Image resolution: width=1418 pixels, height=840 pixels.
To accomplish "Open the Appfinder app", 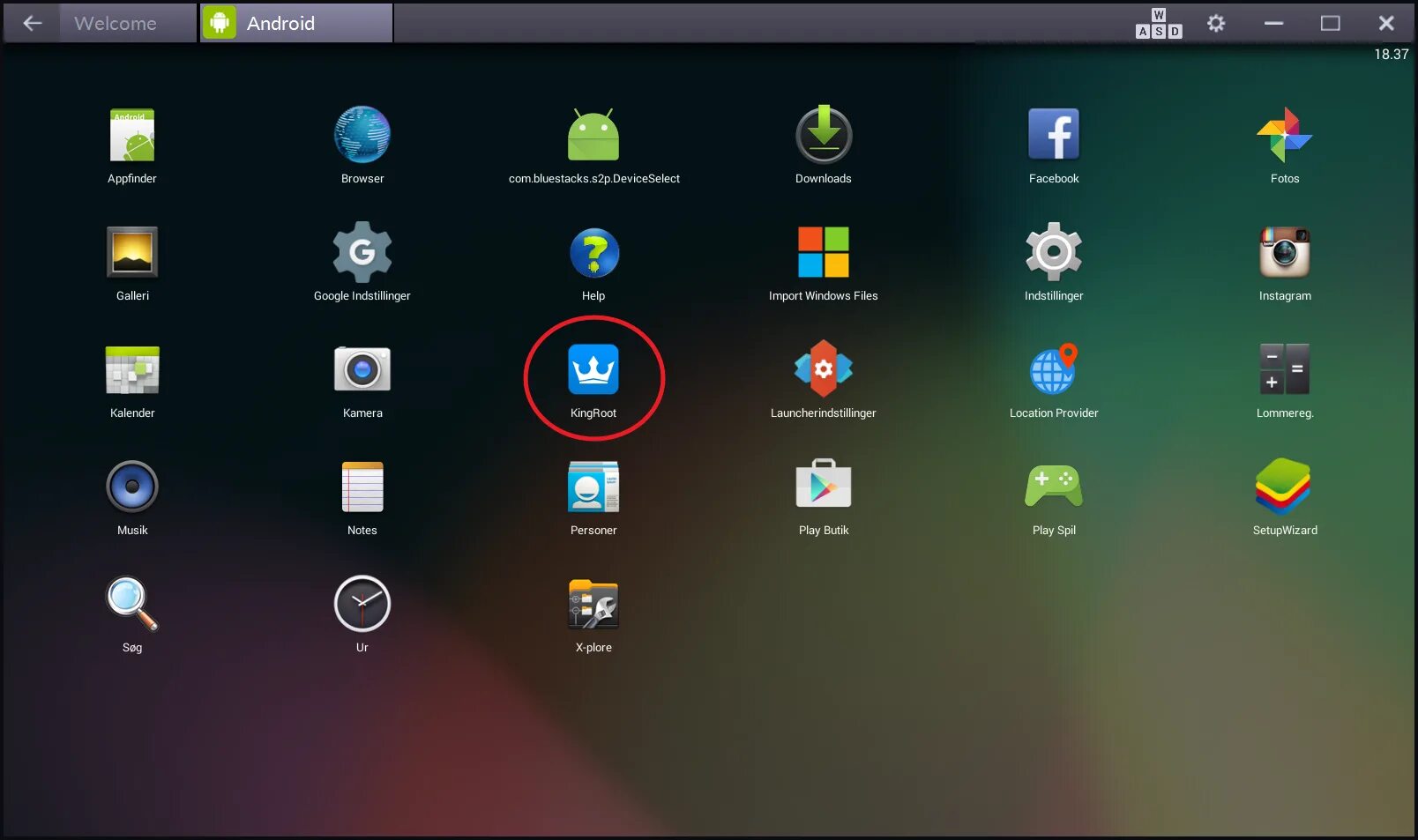I will pos(132,135).
